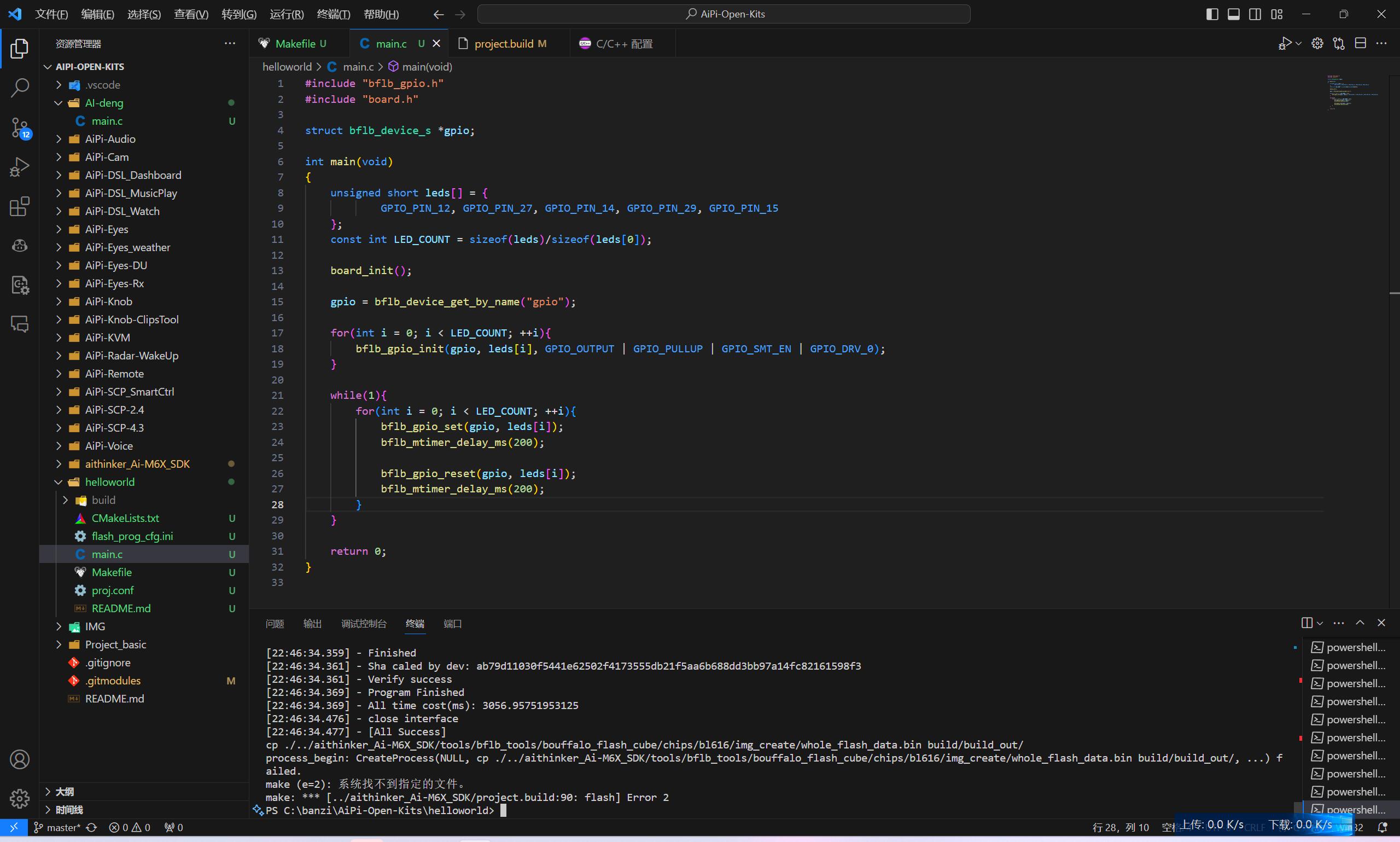Toggle primary side bar visibility

tap(1212, 14)
